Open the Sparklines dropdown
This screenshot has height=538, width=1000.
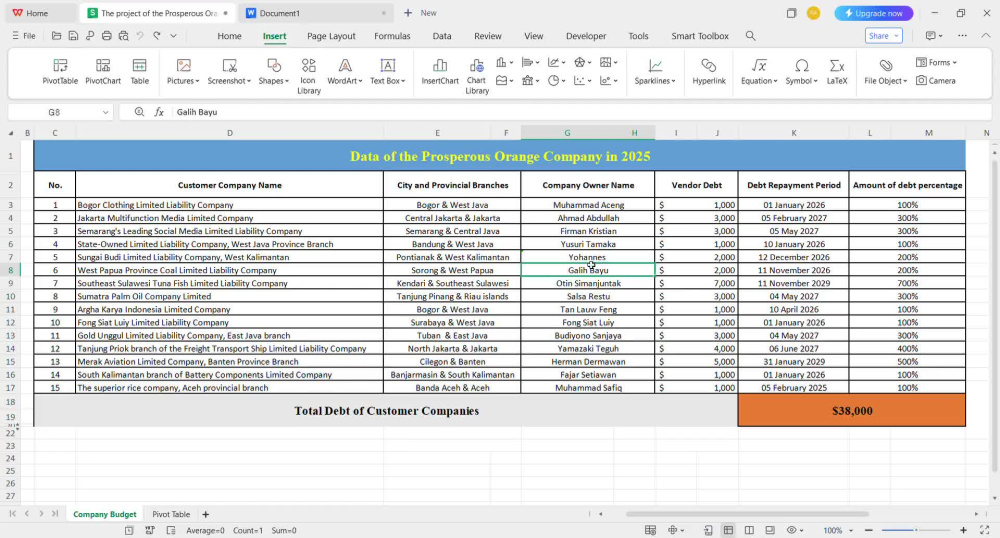point(655,71)
